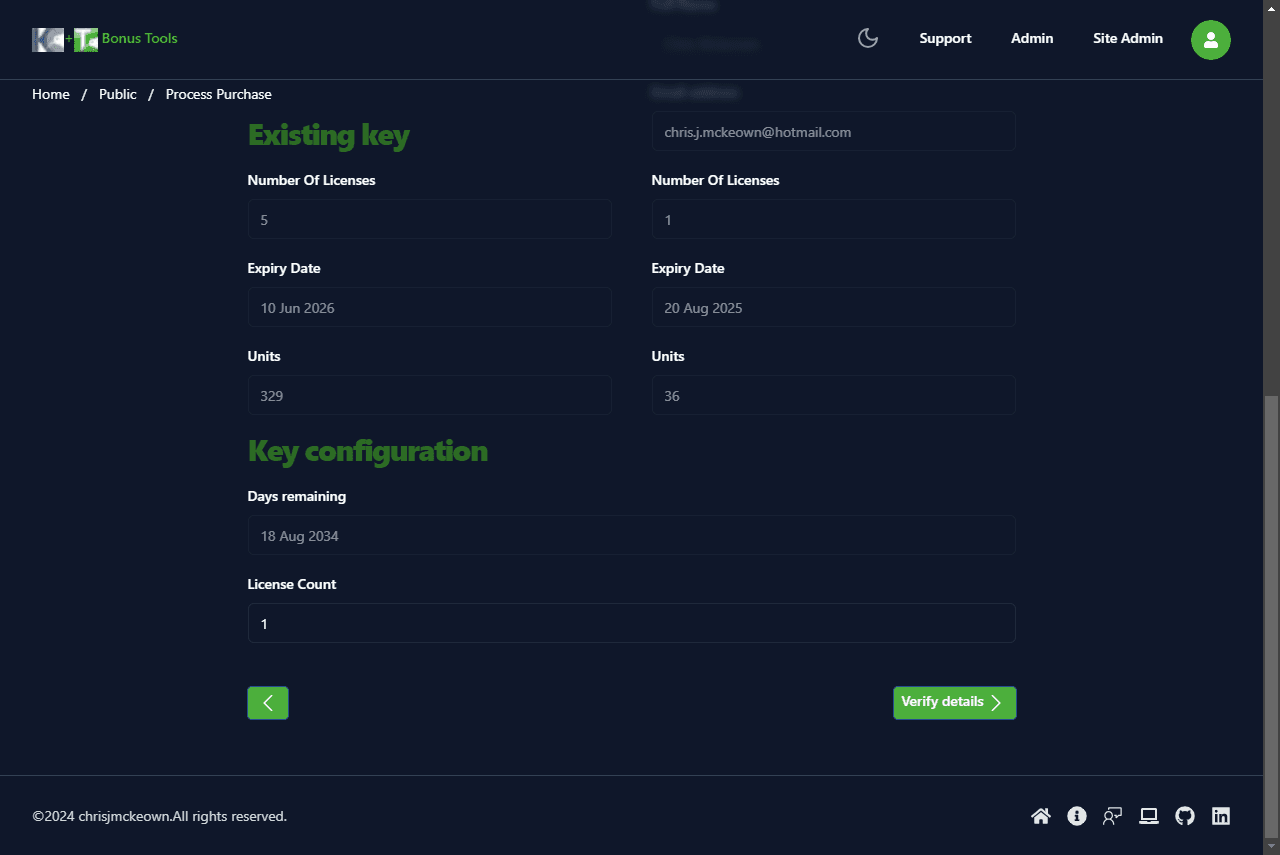Click the Days remaining field 18 Aug 2034
Screen dimensions: 1280x855
click(632, 535)
